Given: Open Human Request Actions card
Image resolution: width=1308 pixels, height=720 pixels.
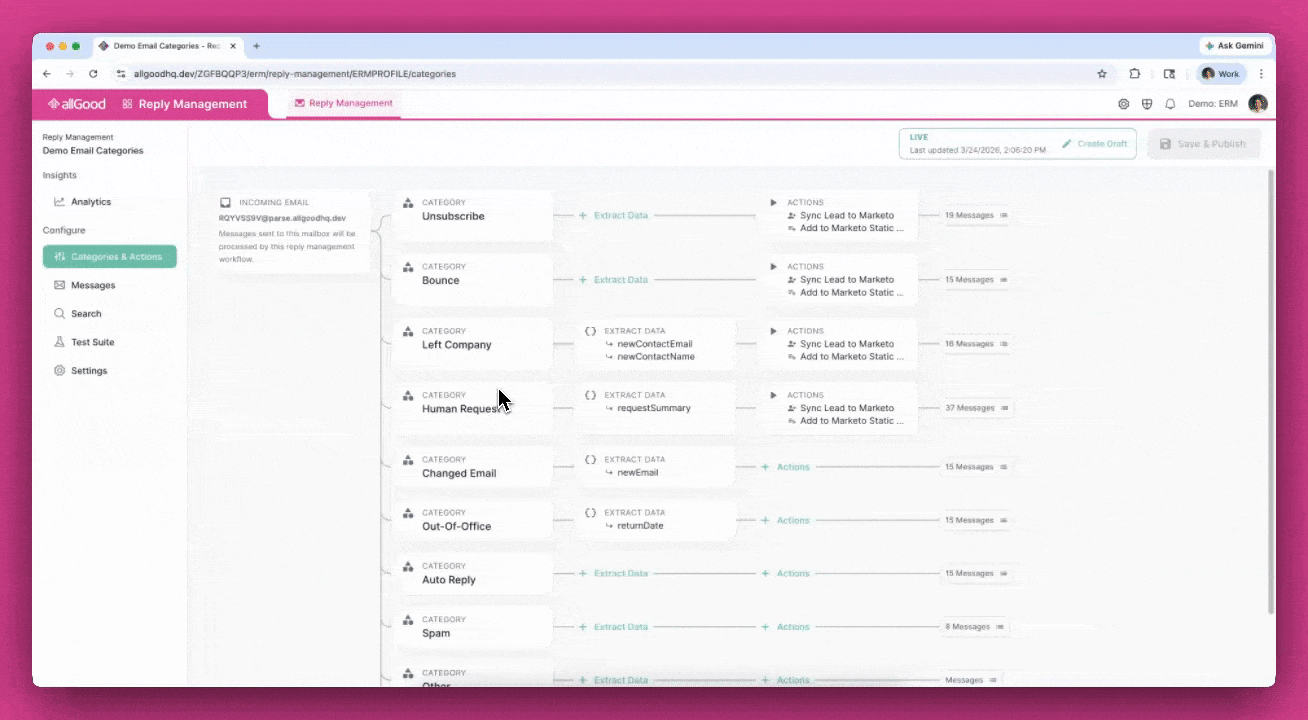Looking at the screenshot, I should (838, 407).
